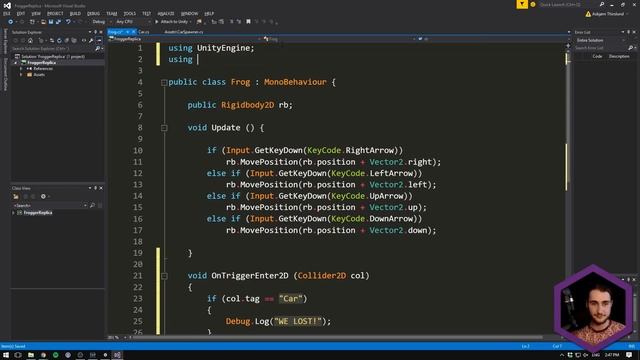Pin the Solution Explorer panel
This screenshot has width=640, height=360.
[x=96, y=32]
